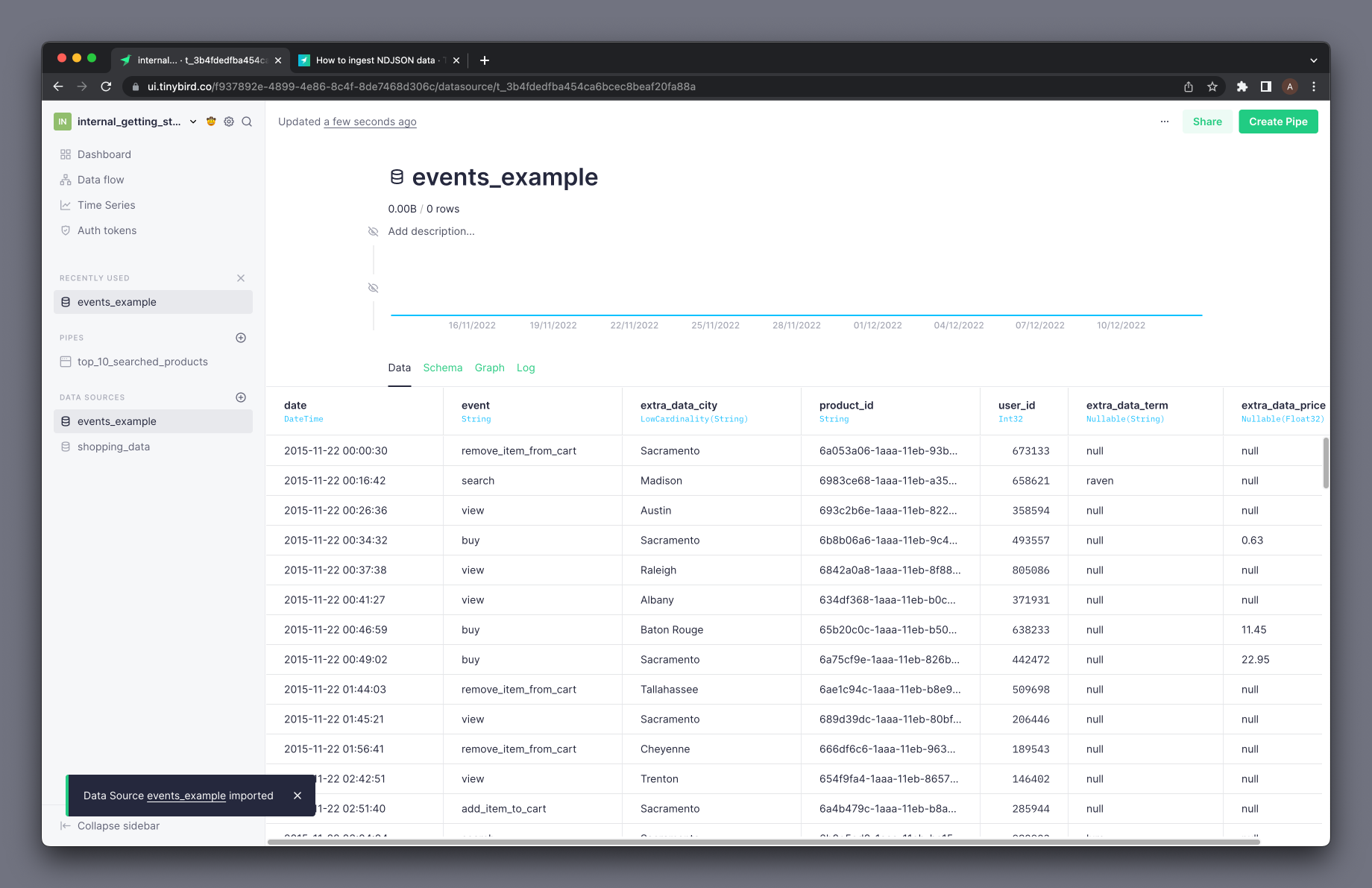Open Dashboard in the sidebar
Viewport: 1372px width, 888px height.
tap(104, 154)
